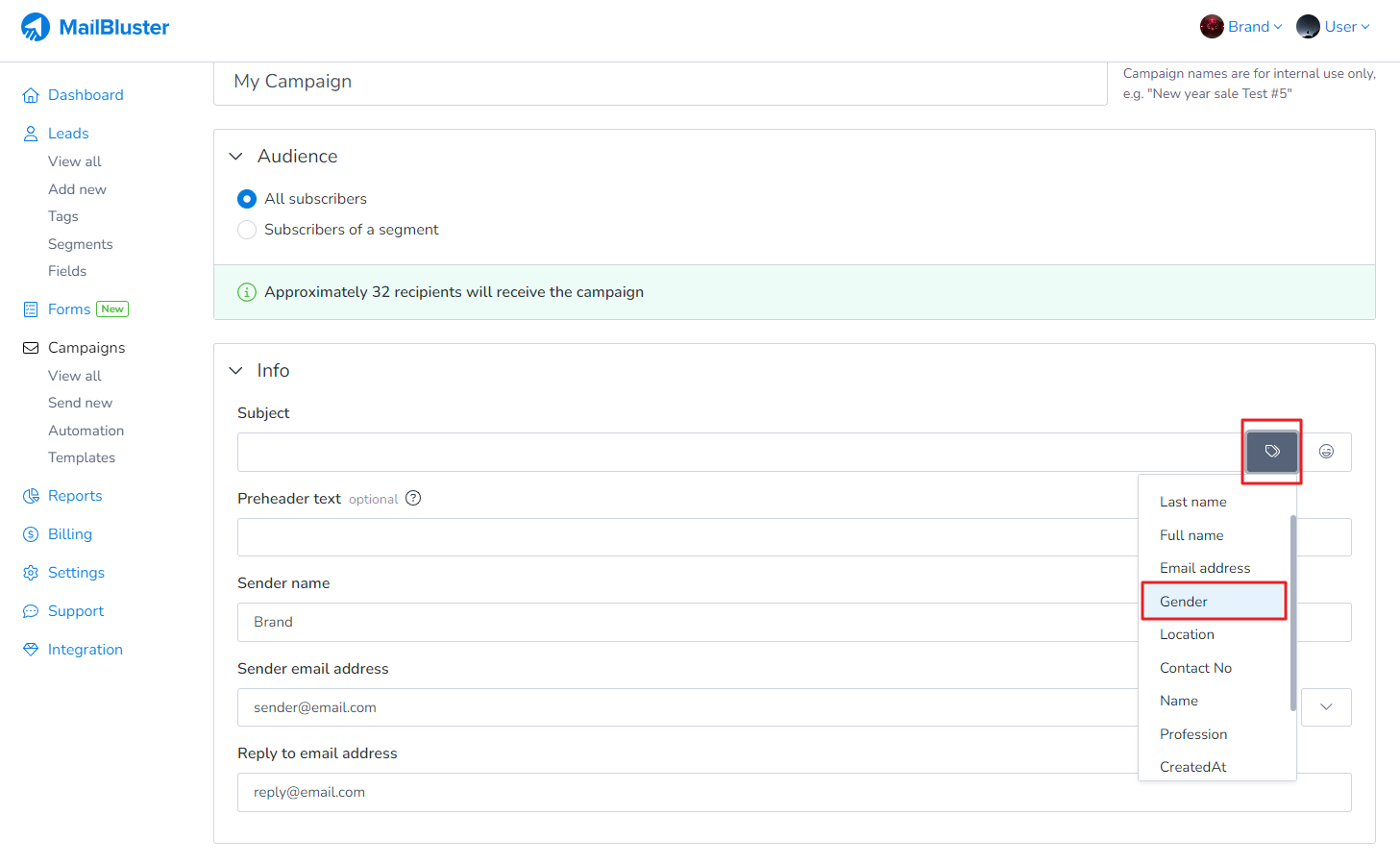Go to Segments under Leads
This screenshot has width=1400, height=864.
tap(81, 244)
